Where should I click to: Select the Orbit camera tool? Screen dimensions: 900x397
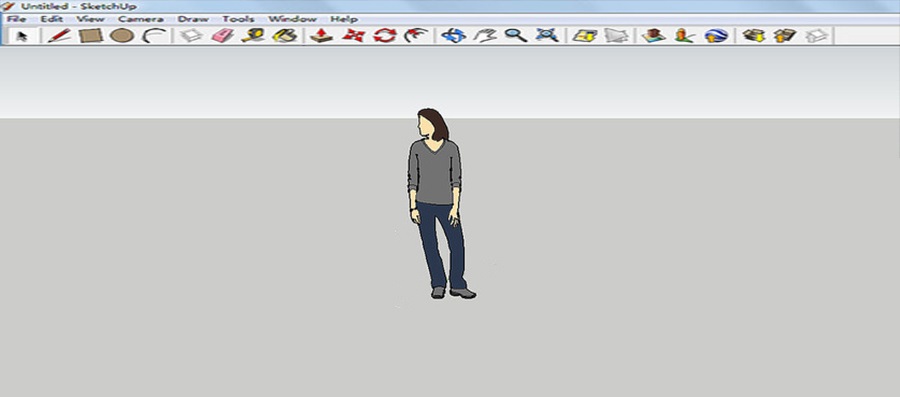[453, 36]
